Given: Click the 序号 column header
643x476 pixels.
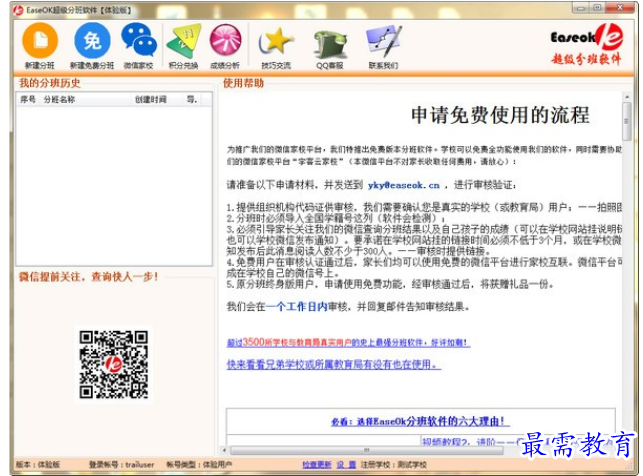Looking at the screenshot, I should [x=28, y=99].
